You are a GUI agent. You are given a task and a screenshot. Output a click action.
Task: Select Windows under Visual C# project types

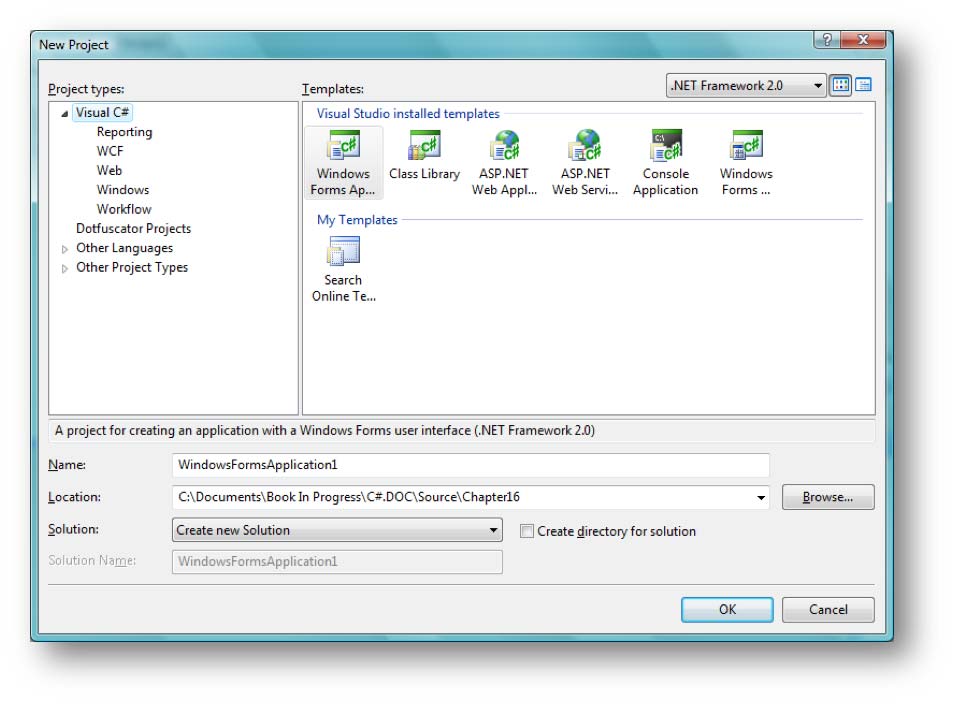pos(122,190)
